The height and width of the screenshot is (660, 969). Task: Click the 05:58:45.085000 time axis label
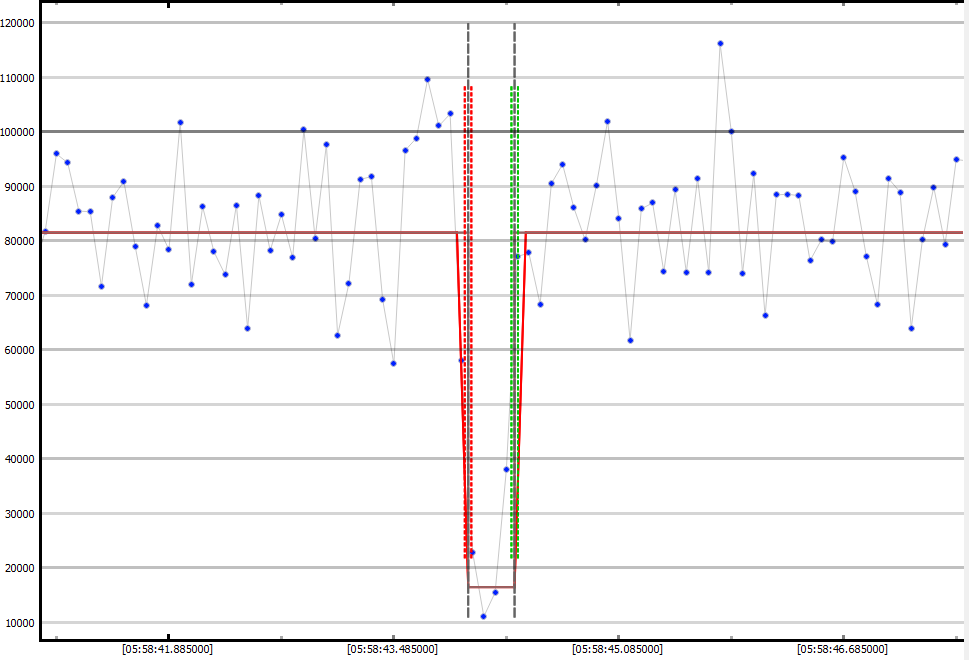[x=617, y=648]
